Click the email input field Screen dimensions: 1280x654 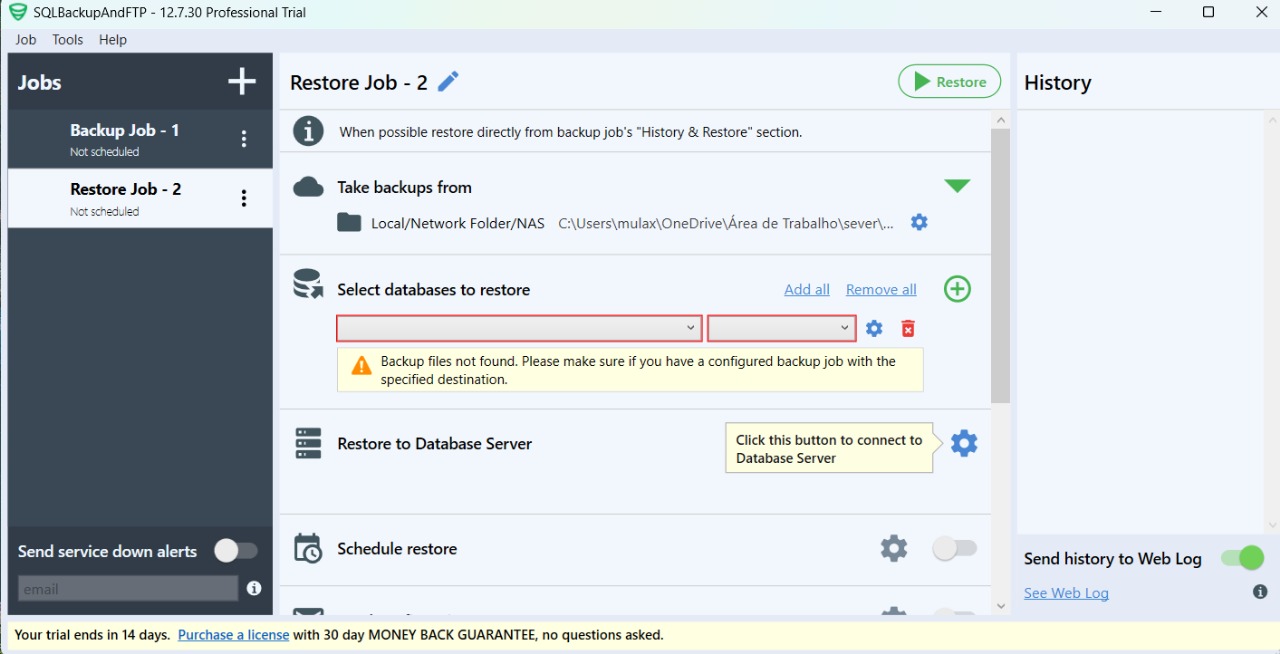128,588
